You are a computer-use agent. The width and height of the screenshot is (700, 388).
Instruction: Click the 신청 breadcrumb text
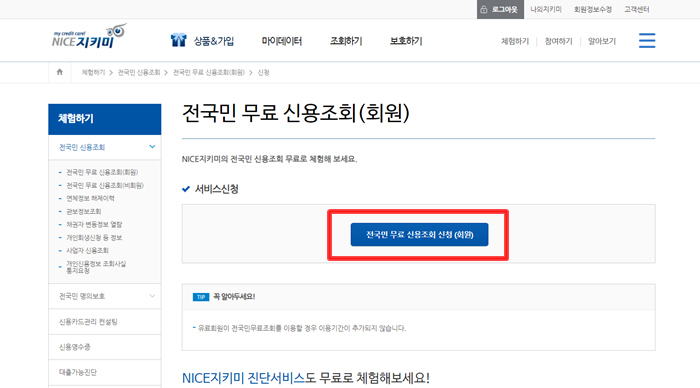[263, 72]
